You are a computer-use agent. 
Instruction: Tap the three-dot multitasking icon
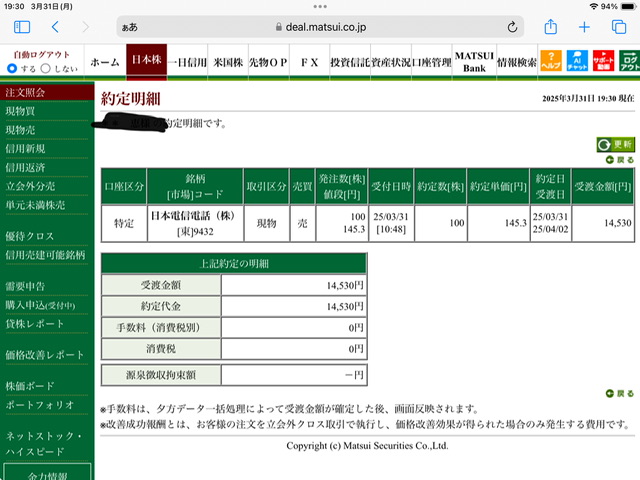pos(320,7)
